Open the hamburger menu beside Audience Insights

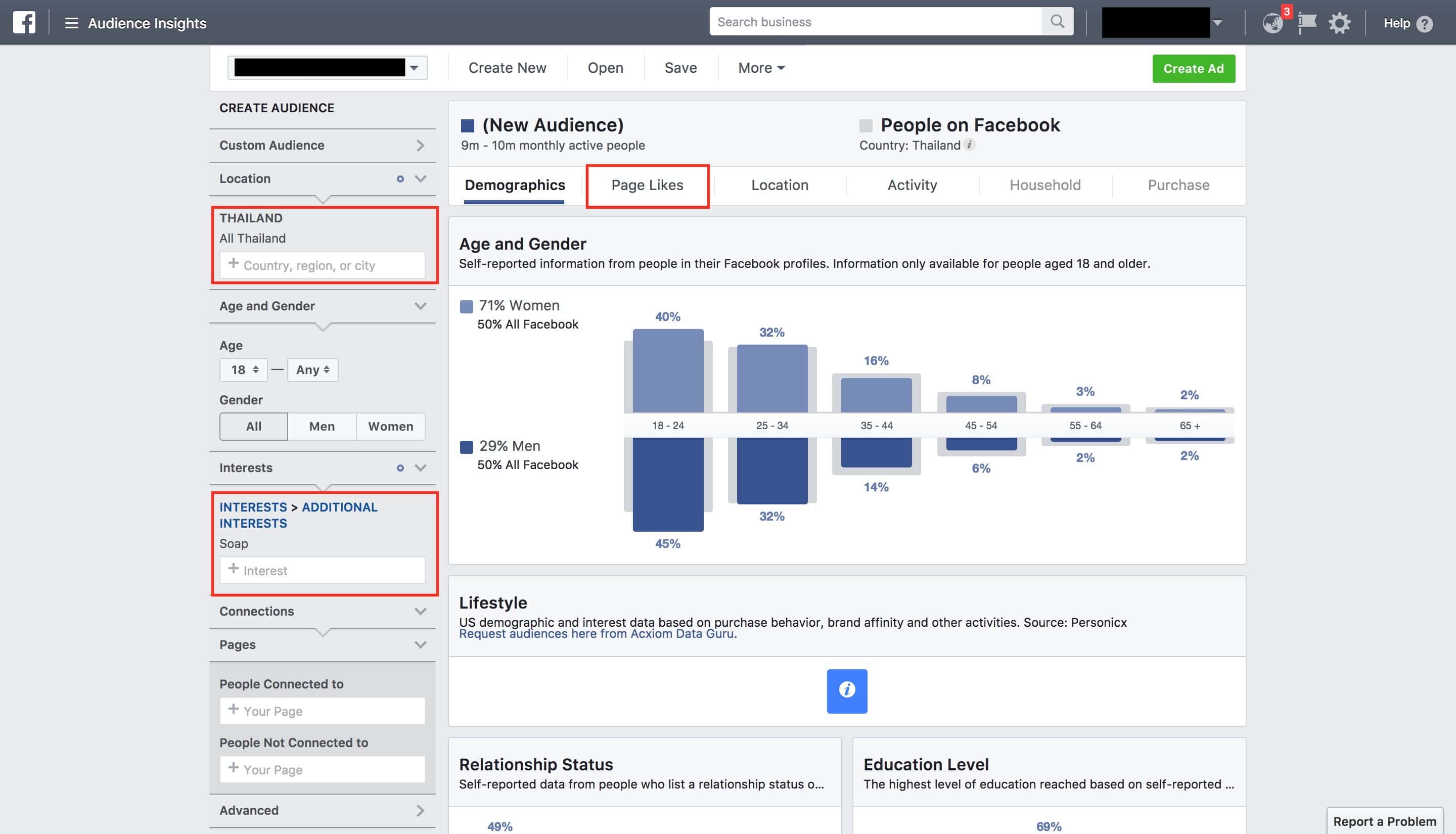tap(71, 23)
